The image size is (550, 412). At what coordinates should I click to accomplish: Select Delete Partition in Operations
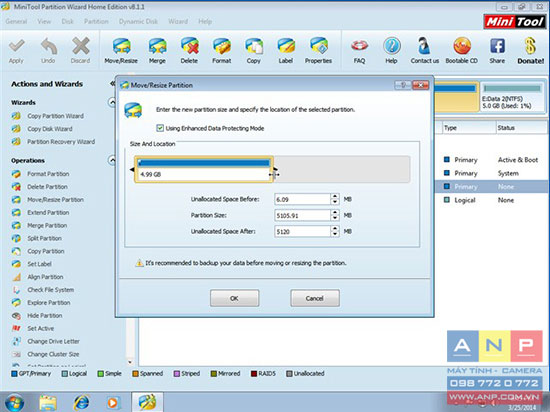tap(47, 187)
